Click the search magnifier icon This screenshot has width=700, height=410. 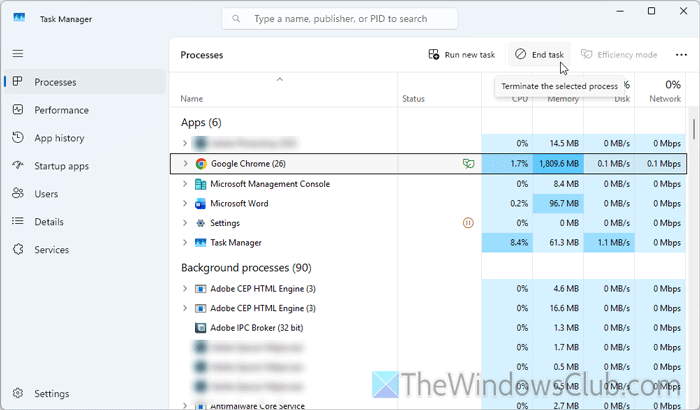[x=236, y=19]
